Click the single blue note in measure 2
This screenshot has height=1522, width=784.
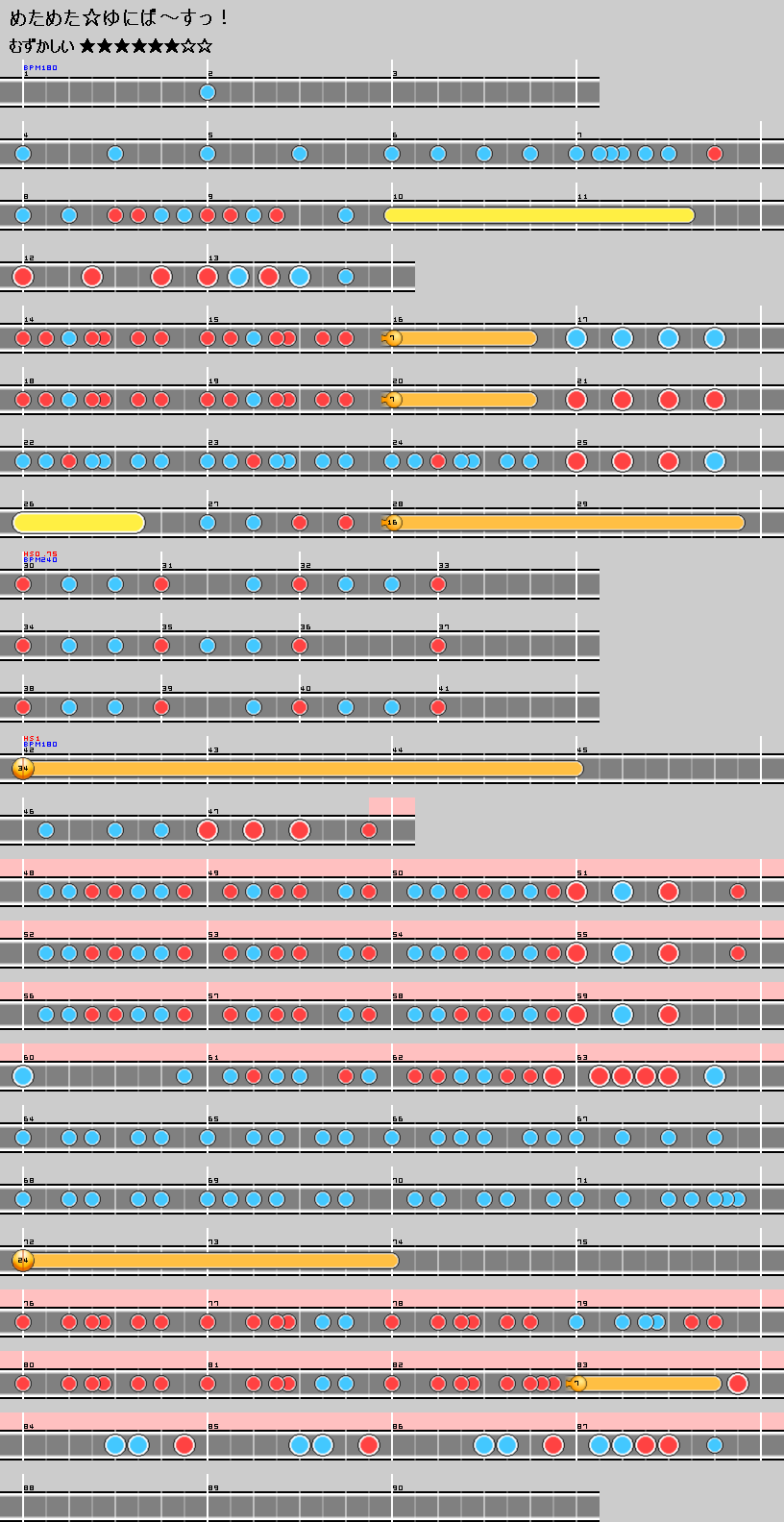[208, 92]
